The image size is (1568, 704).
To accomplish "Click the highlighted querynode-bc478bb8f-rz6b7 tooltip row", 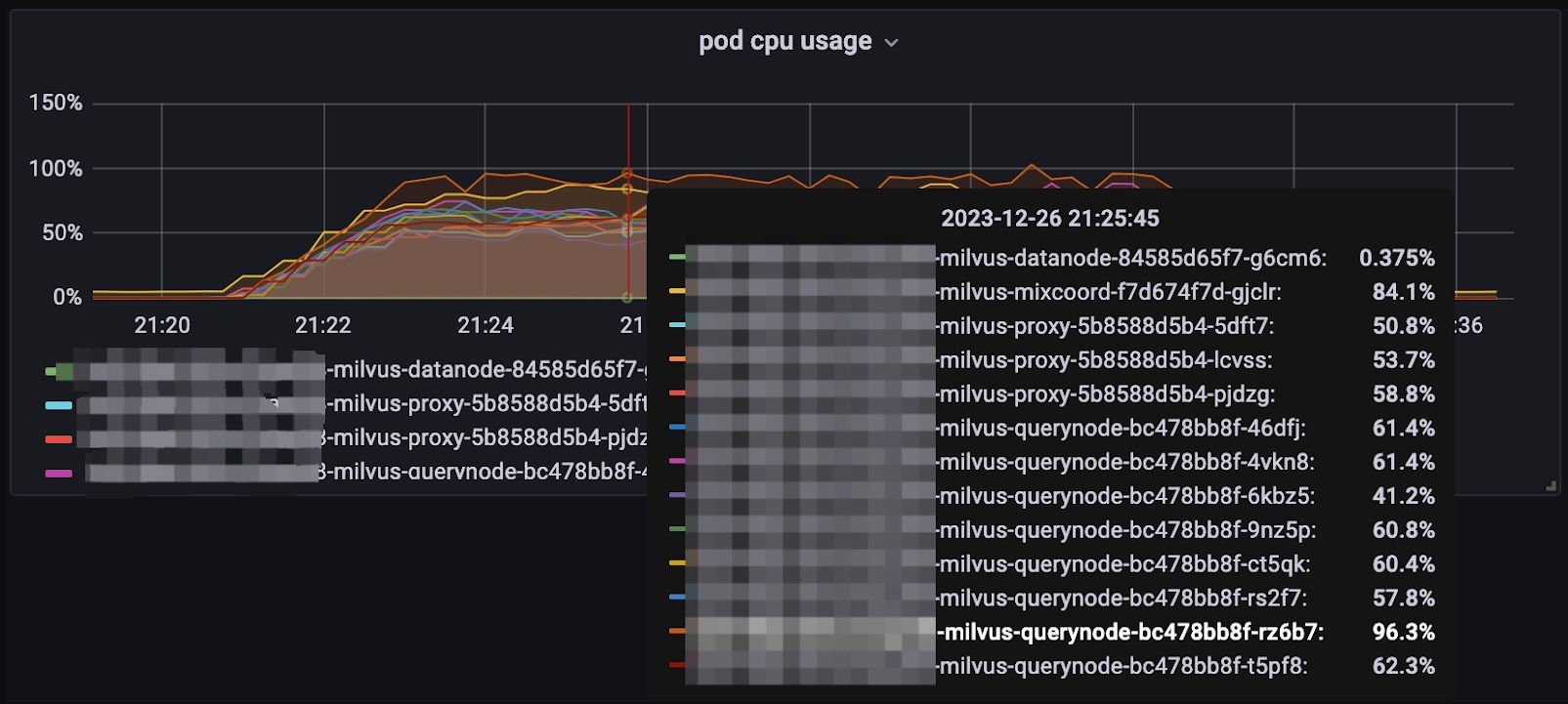I will point(1051,632).
